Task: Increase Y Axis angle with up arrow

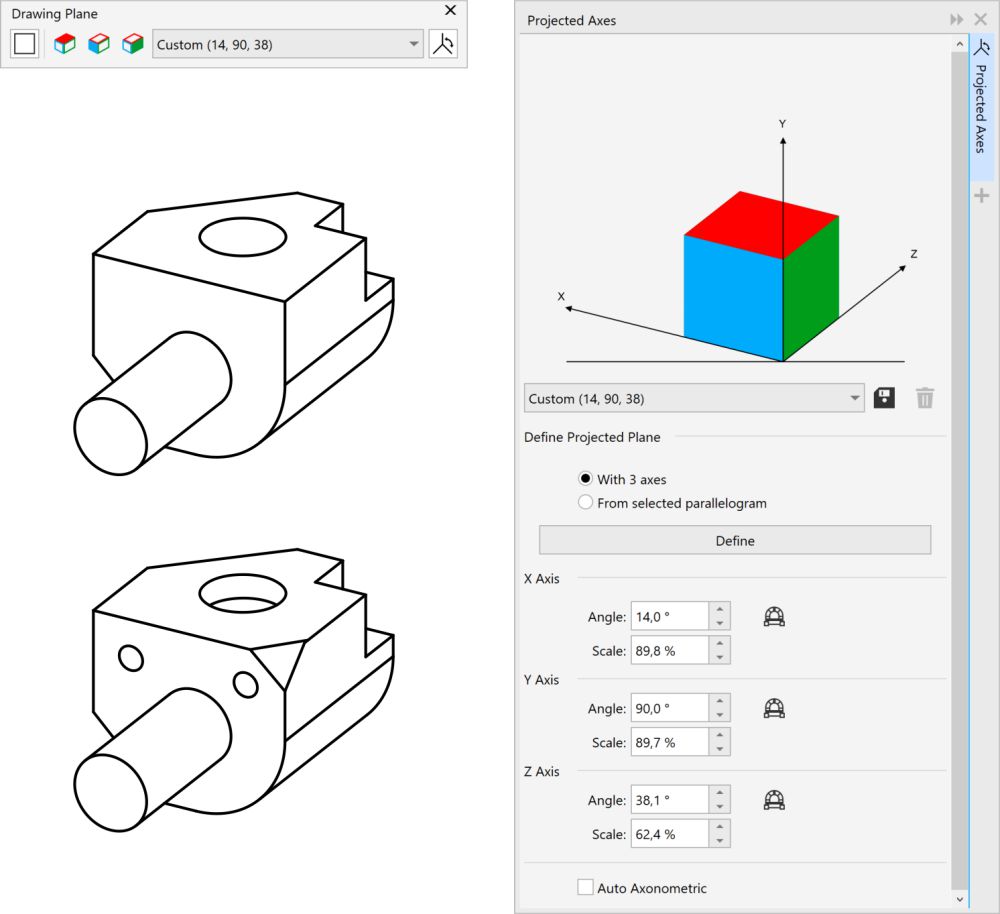Action: click(719, 701)
